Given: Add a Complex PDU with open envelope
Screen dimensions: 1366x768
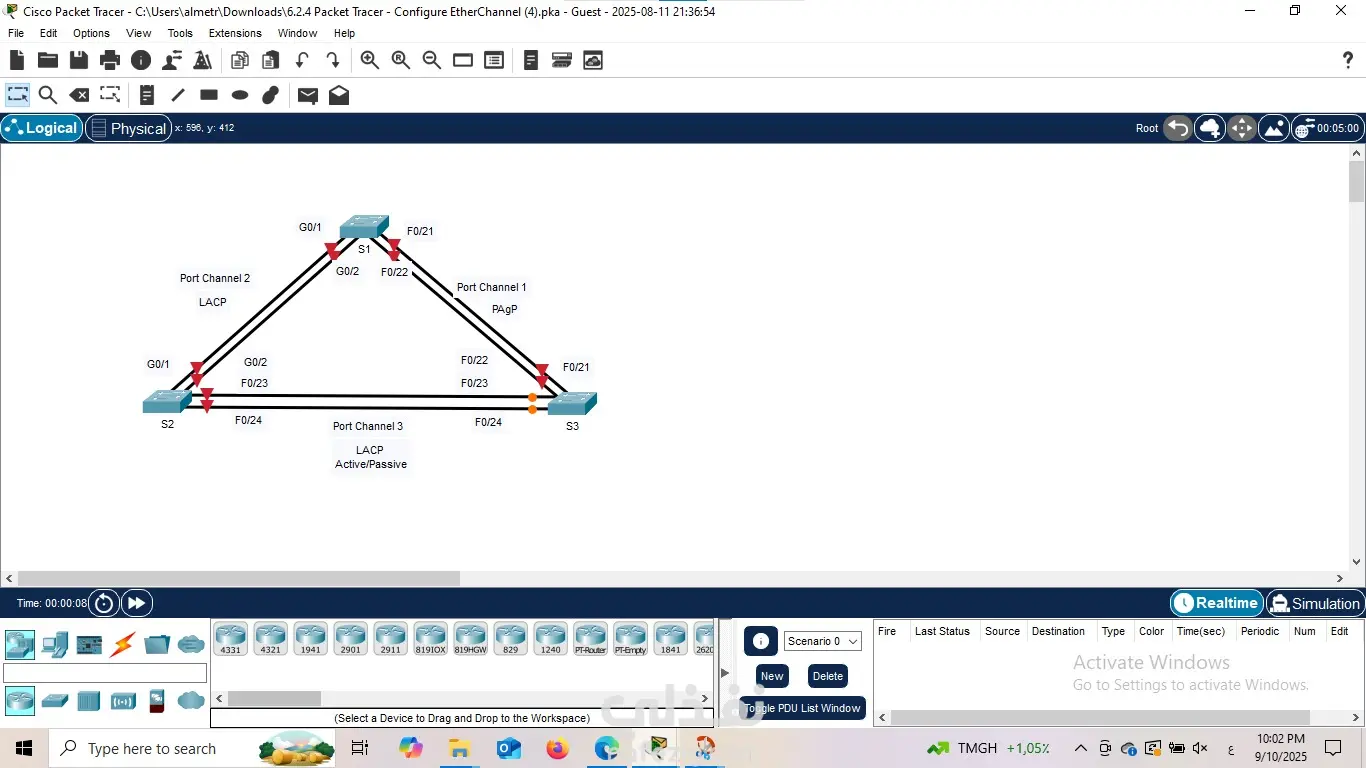Looking at the screenshot, I should click(339, 95).
